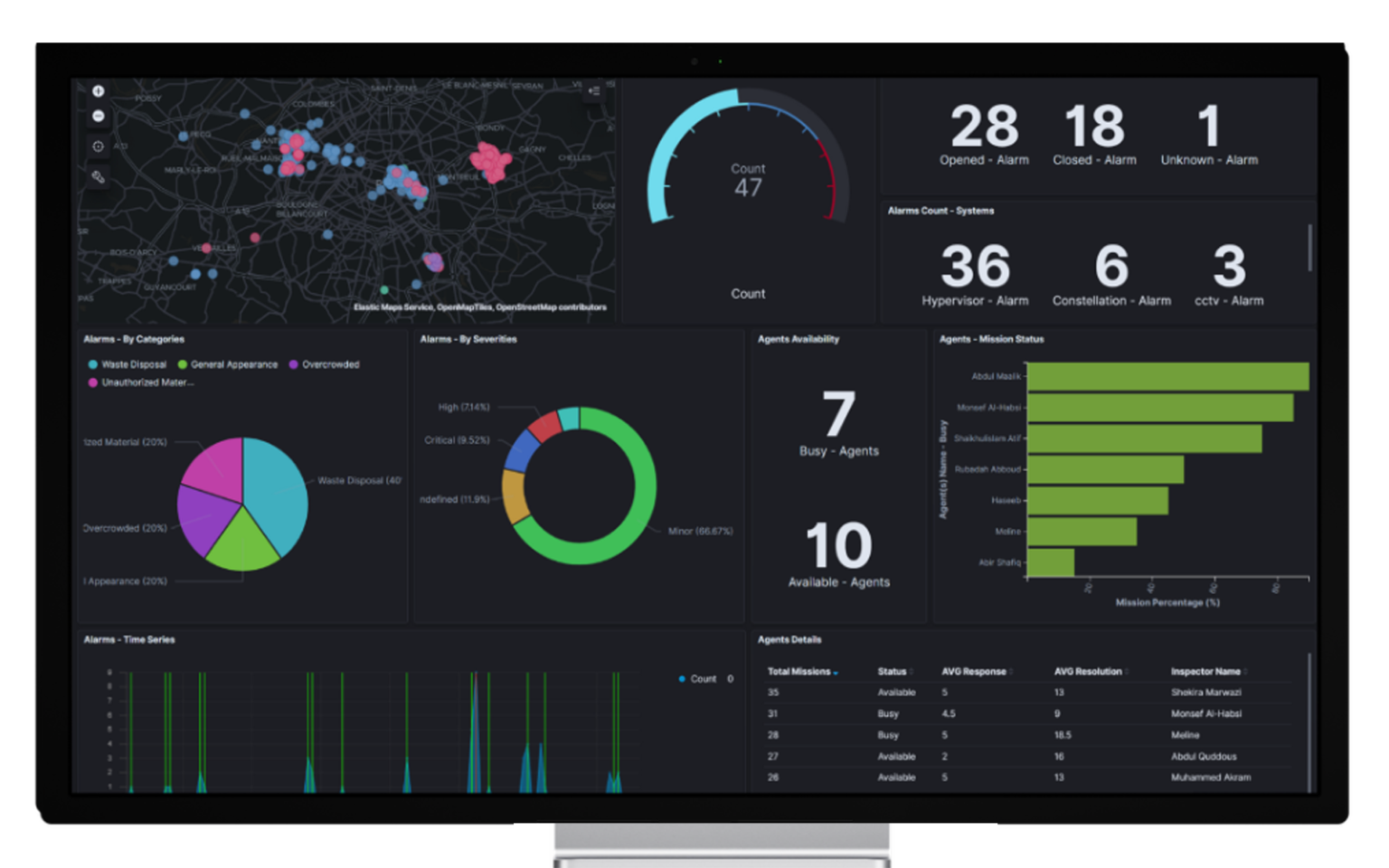Open the Total Missions sort selector
Screen dimensions: 1389x868
tap(835, 672)
